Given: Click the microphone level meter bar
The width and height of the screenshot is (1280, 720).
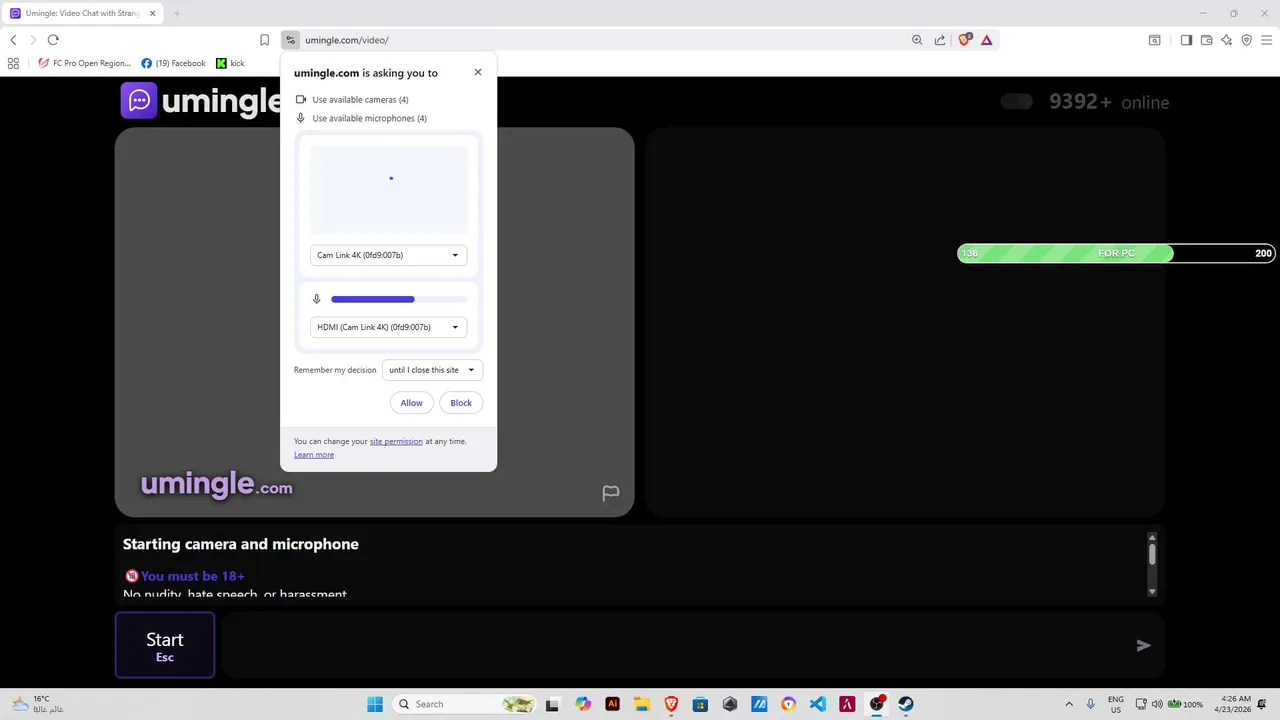Looking at the screenshot, I should point(399,299).
